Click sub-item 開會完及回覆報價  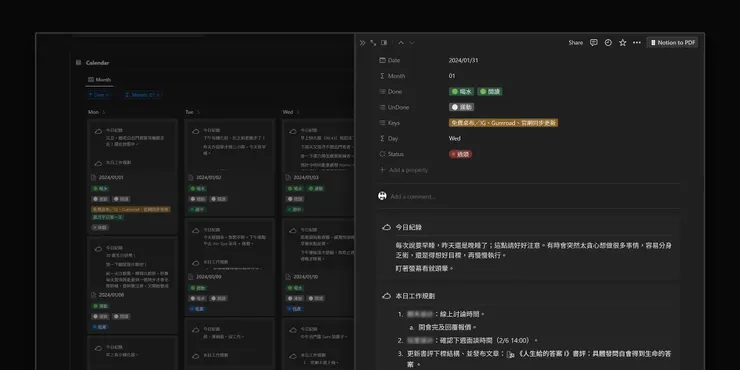pyautogui.click(x=447, y=327)
